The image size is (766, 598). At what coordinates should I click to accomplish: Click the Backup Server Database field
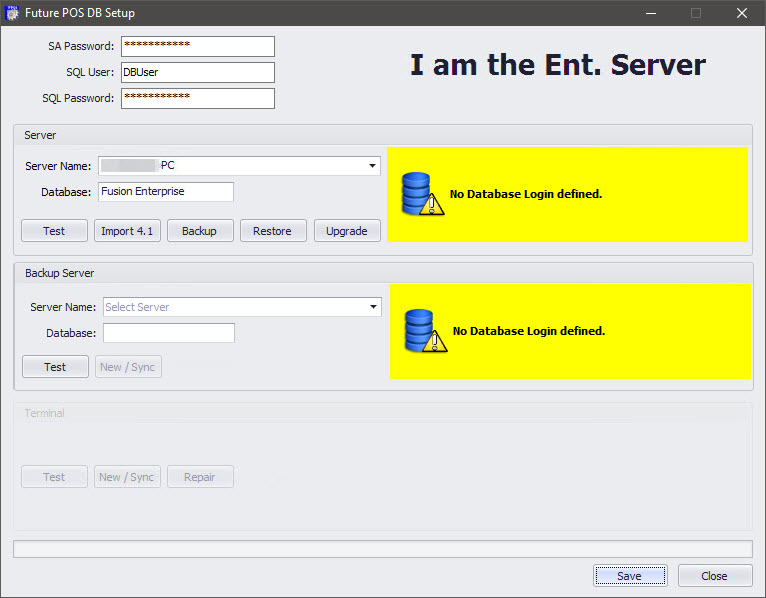pos(168,333)
